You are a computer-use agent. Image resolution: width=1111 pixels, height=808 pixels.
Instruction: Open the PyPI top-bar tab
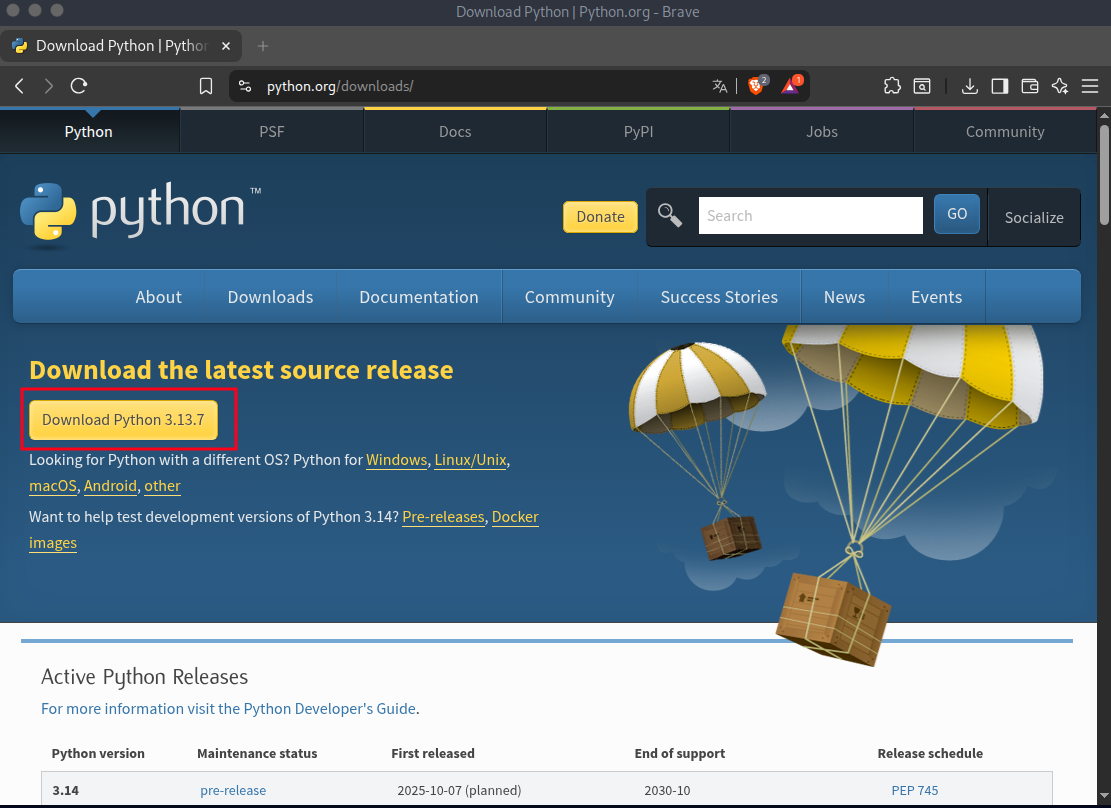pos(638,132)
